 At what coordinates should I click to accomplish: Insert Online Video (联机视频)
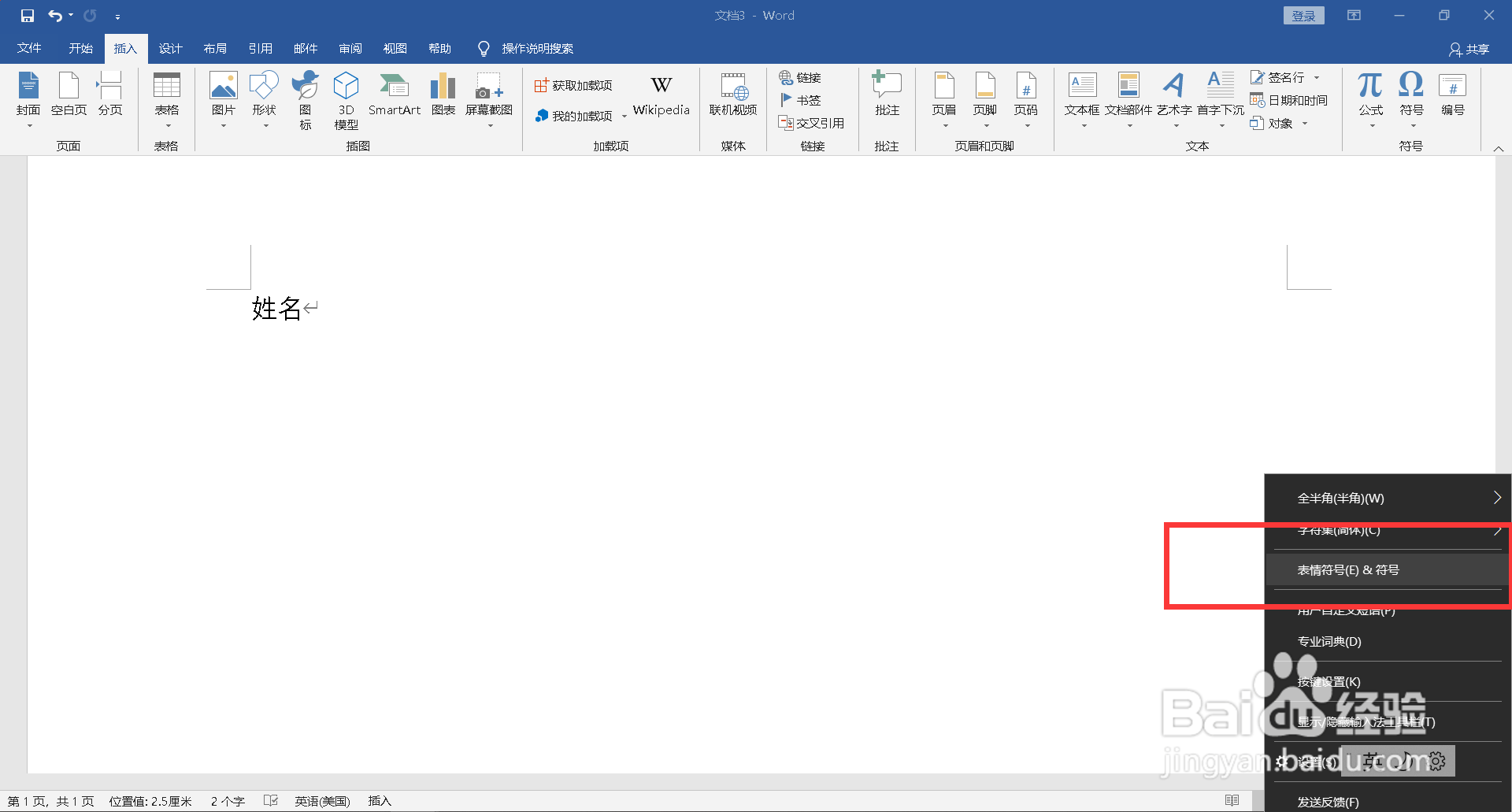733,95
